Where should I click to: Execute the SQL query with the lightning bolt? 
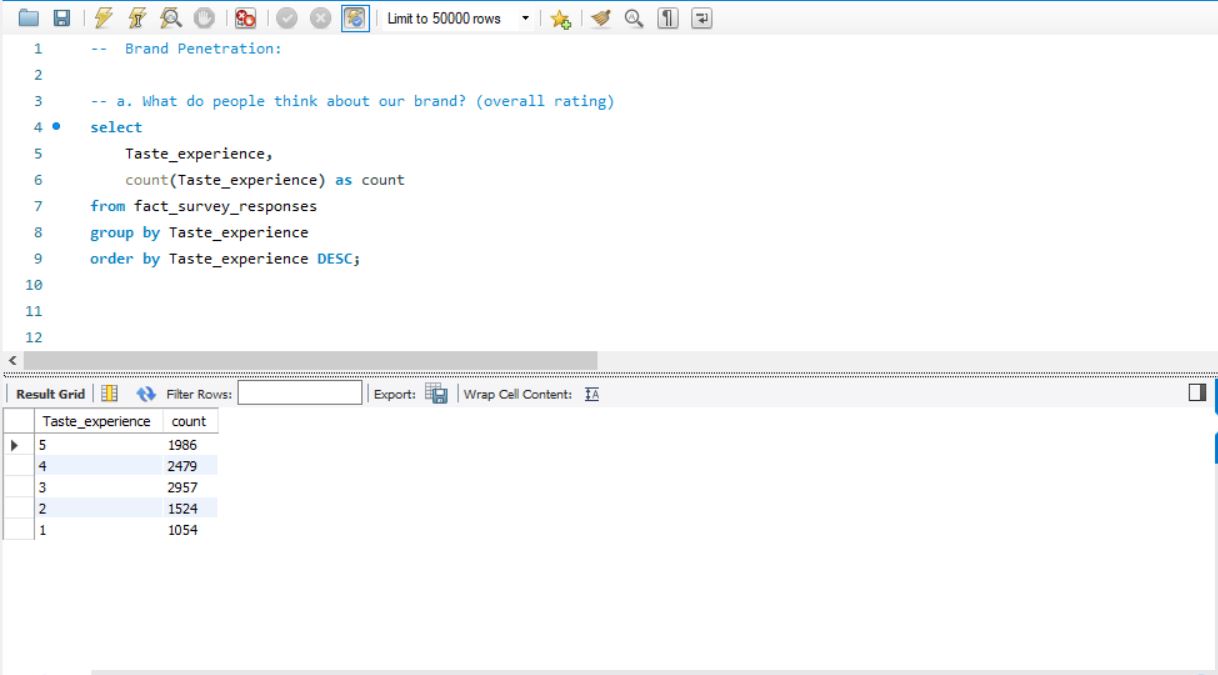coord(103,16)
